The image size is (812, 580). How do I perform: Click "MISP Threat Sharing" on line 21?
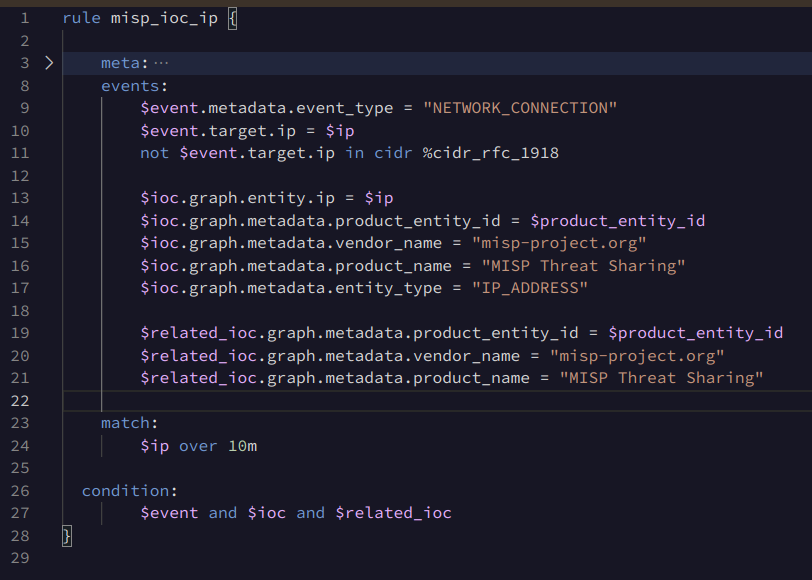661,378
